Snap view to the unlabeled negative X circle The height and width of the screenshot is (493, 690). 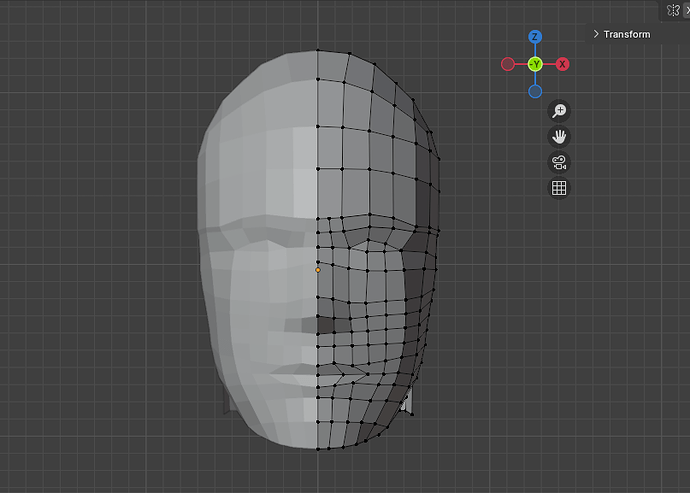(508, 64)
